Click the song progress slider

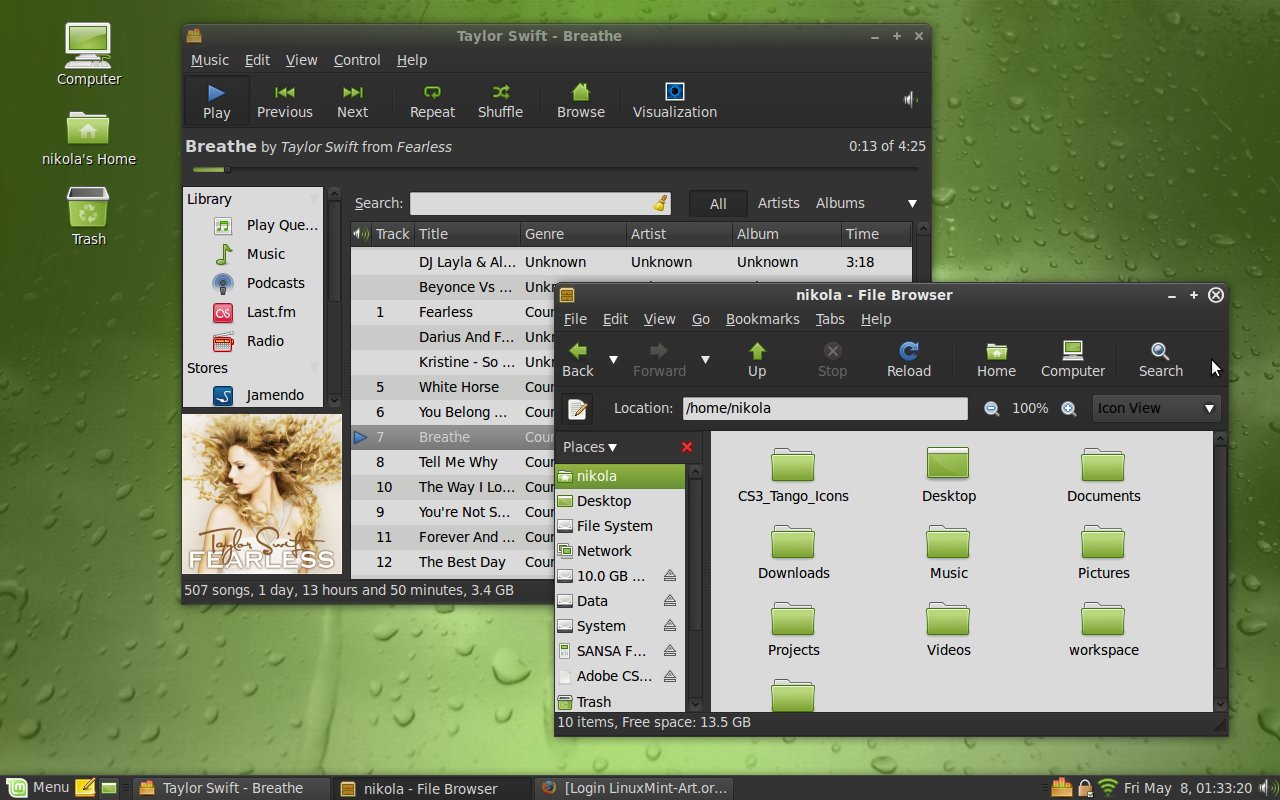pyautogui.click(x=555, y=169)
